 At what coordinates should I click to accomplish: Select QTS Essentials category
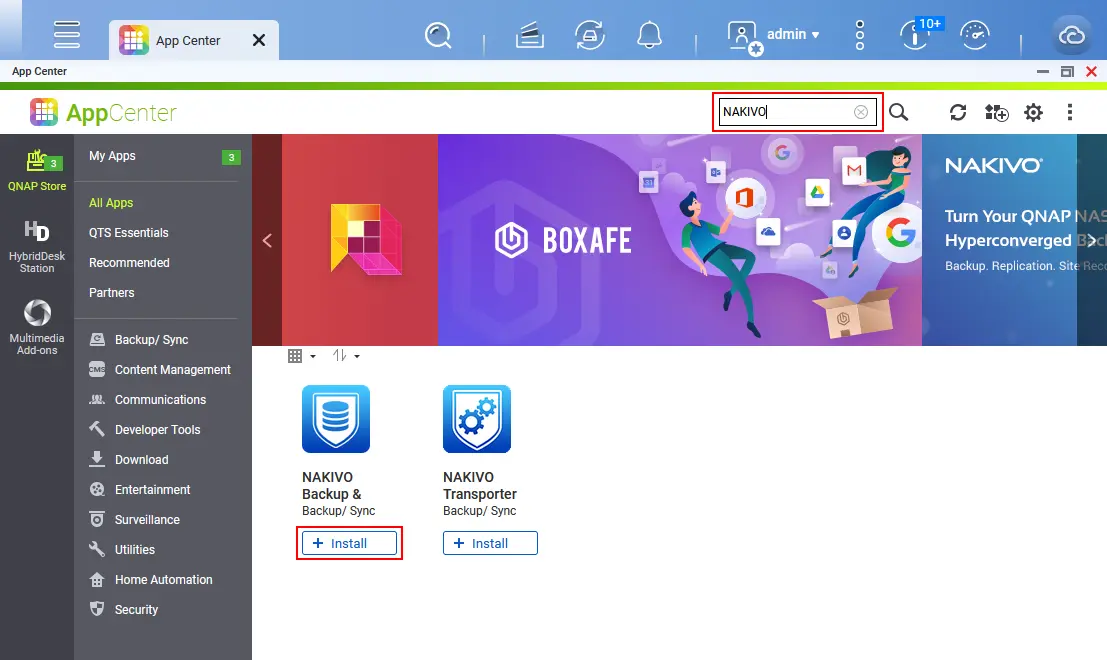point(128,233)
